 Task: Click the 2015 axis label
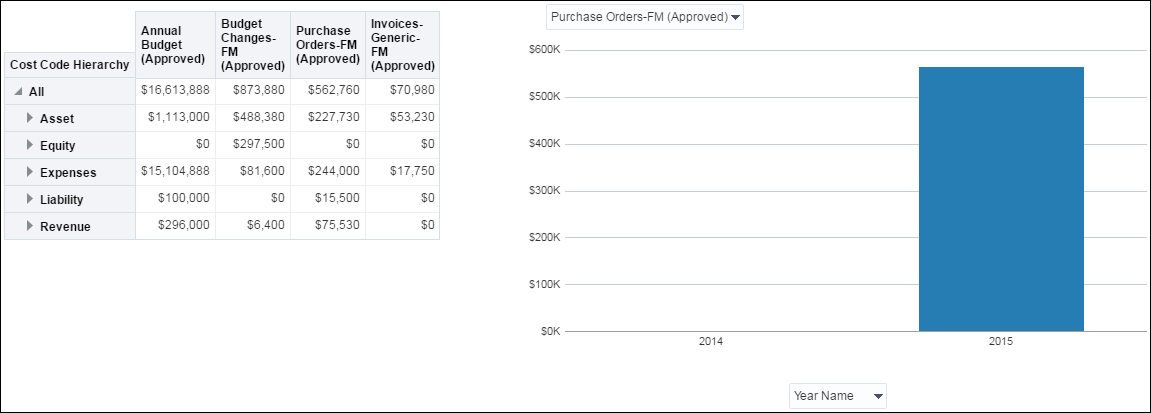[x=1001, y=342]
